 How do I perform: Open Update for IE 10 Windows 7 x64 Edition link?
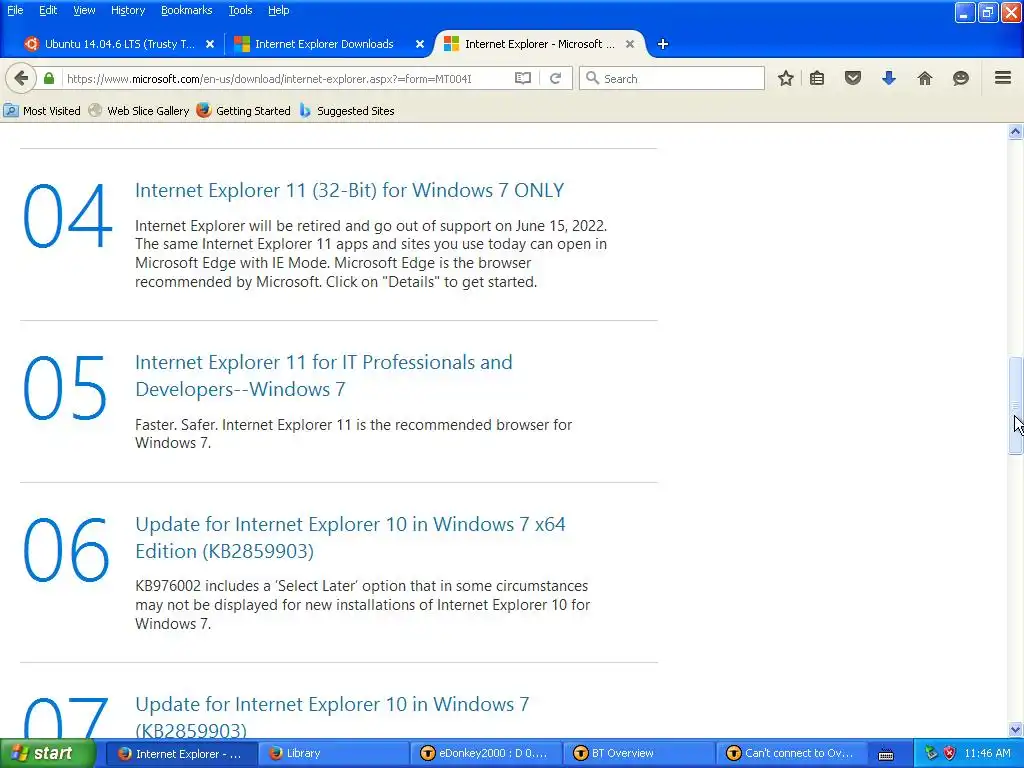pyautogui.click(x=350, y=537)
